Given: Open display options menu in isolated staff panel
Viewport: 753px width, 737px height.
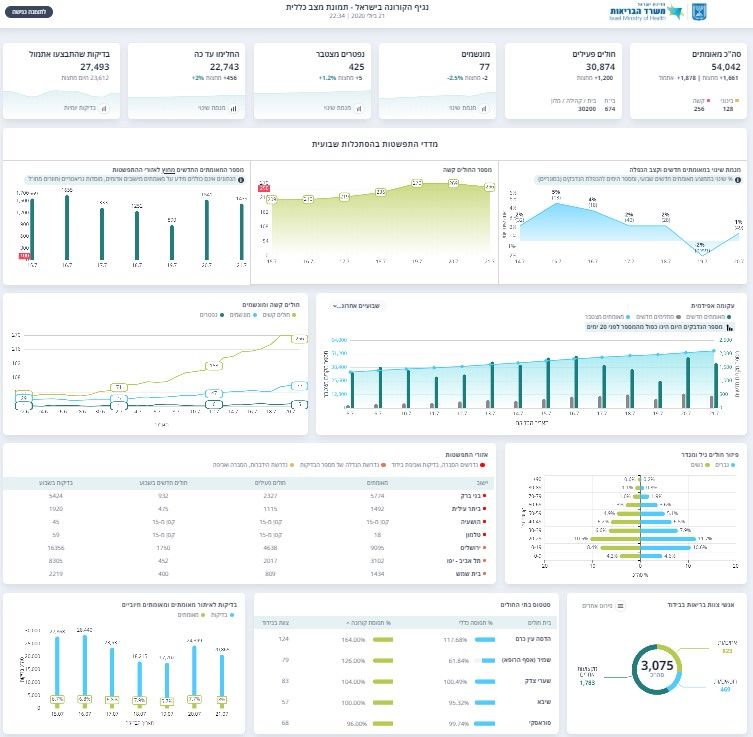Looking at the screenshot, I should 620,606.
